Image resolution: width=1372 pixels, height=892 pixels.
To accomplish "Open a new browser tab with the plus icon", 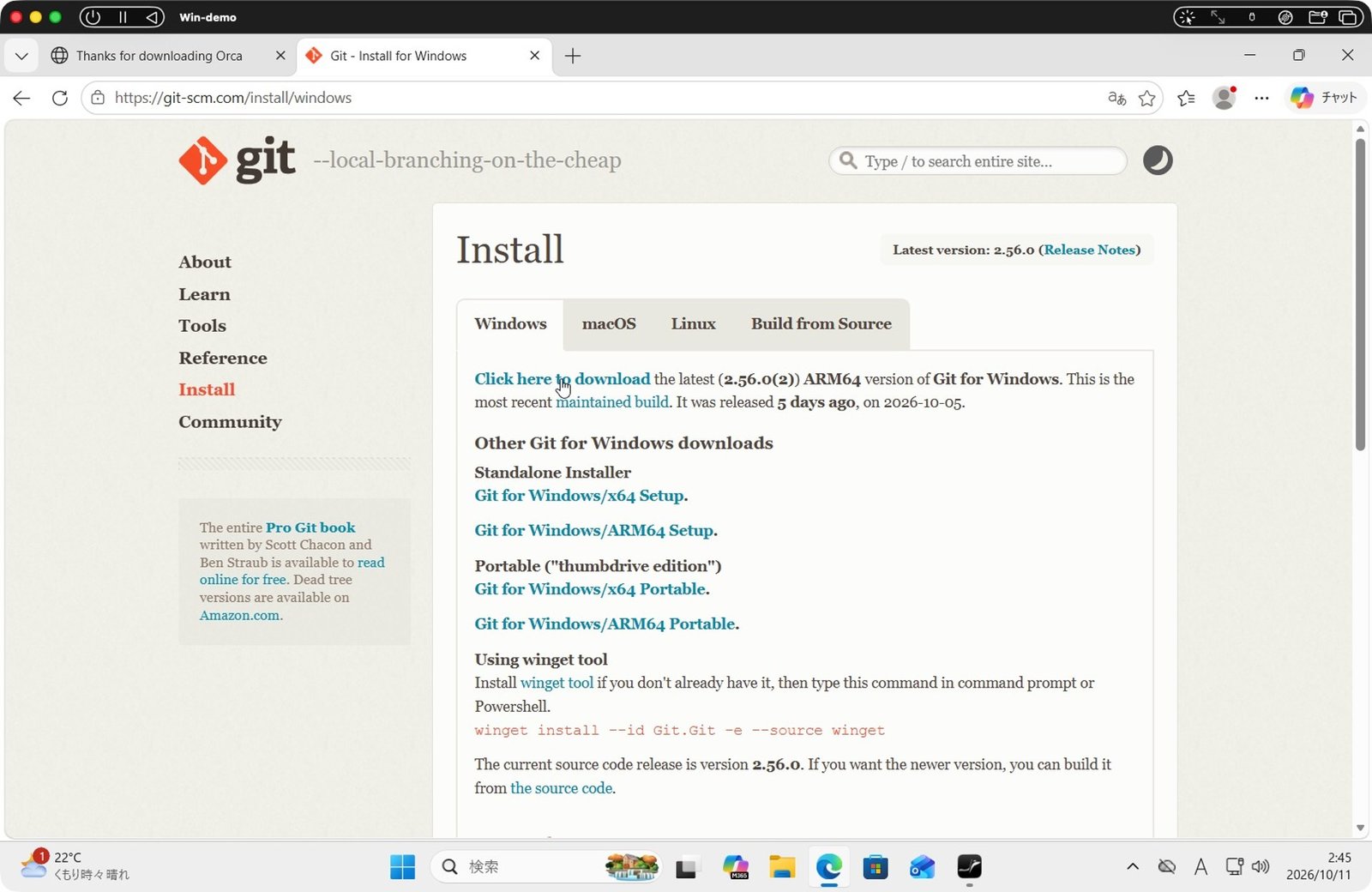I will click(x=573, y=56).
